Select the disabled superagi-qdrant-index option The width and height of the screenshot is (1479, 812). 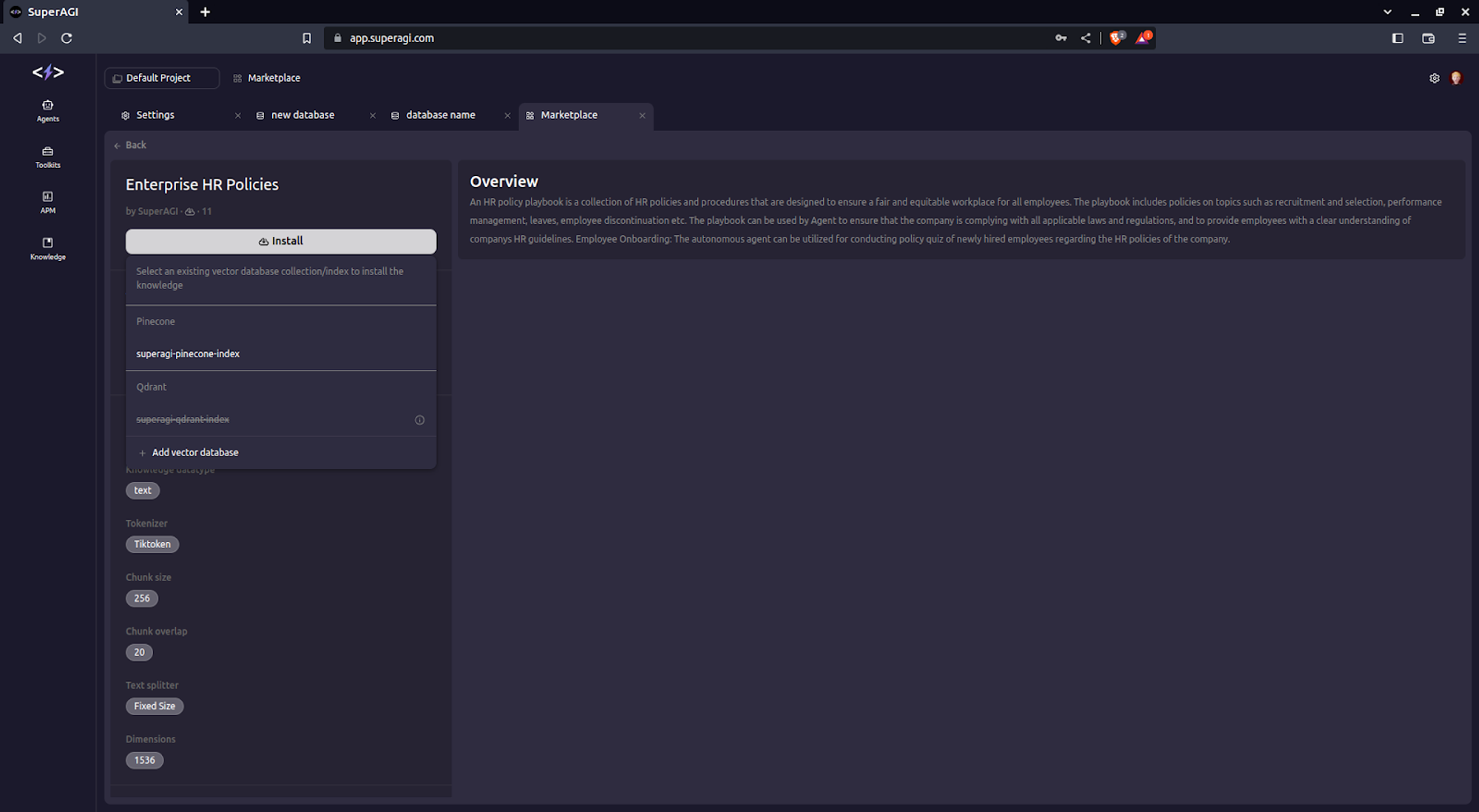183,419
